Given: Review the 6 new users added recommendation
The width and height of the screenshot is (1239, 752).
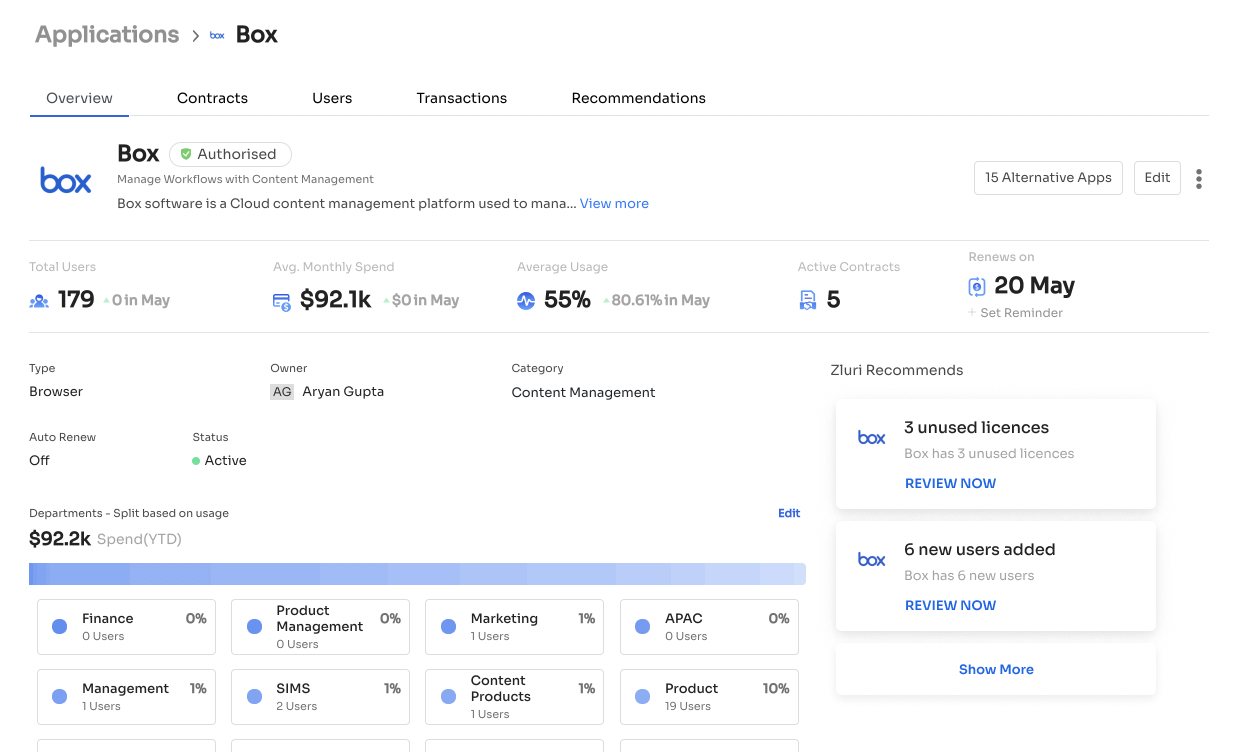Looking at the screenshot, I should 950,605.
